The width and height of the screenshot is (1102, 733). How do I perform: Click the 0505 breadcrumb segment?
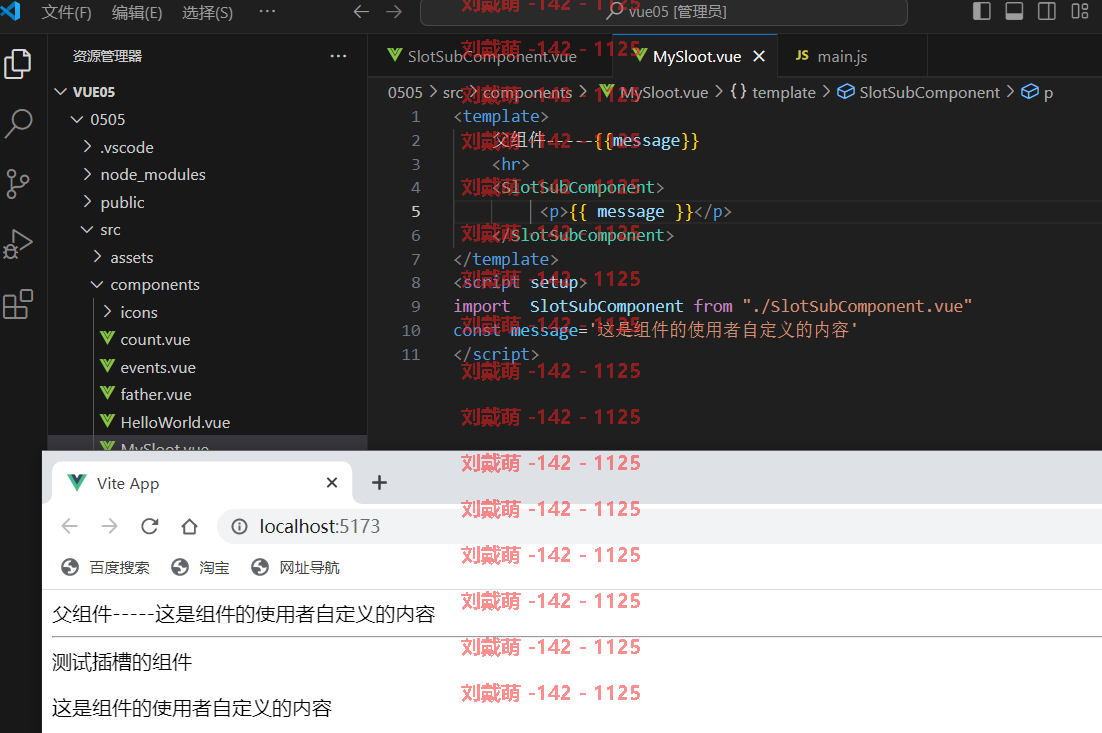405,93
